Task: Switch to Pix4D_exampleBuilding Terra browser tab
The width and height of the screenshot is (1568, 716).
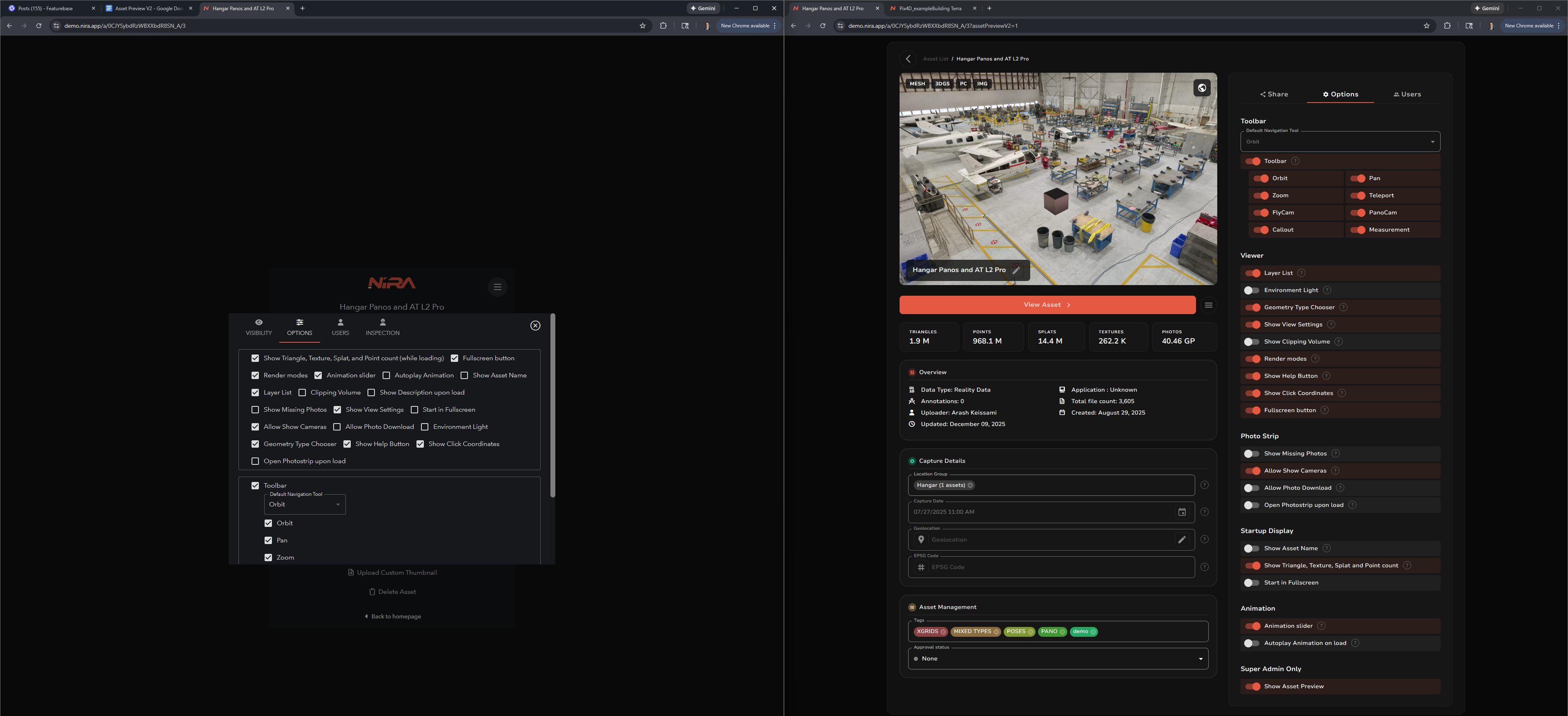Action: [933, 9]
